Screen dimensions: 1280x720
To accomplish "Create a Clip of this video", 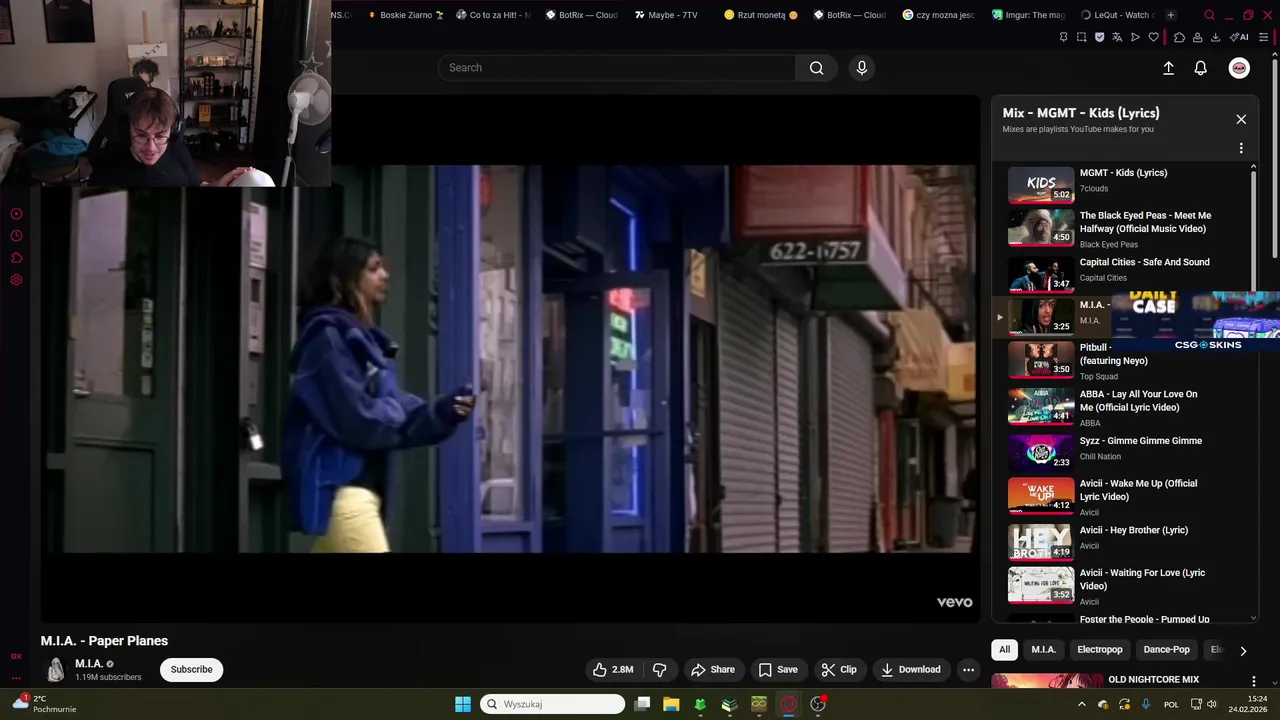I will click(x=839, y=670).
